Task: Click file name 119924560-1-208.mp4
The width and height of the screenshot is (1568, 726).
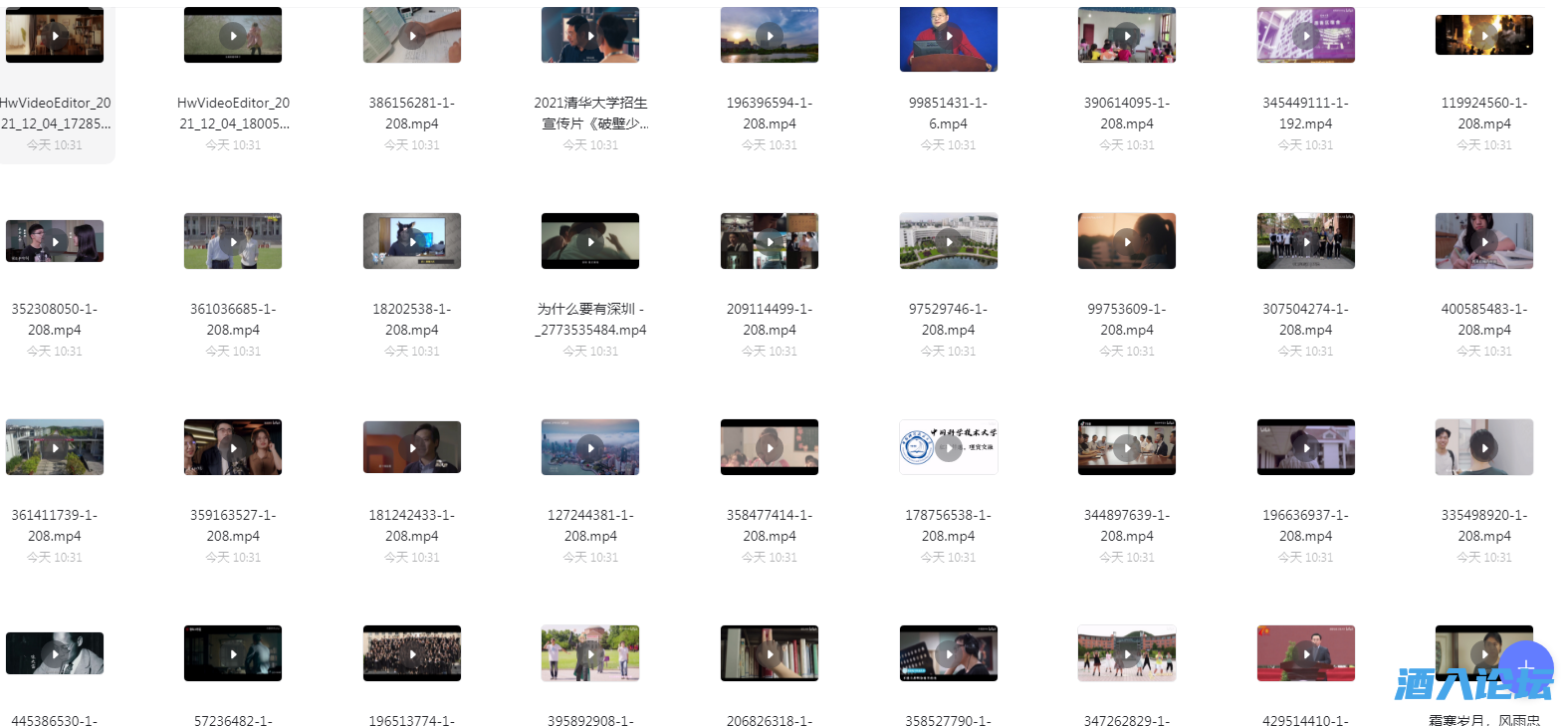Action: tap(1484, 113)
